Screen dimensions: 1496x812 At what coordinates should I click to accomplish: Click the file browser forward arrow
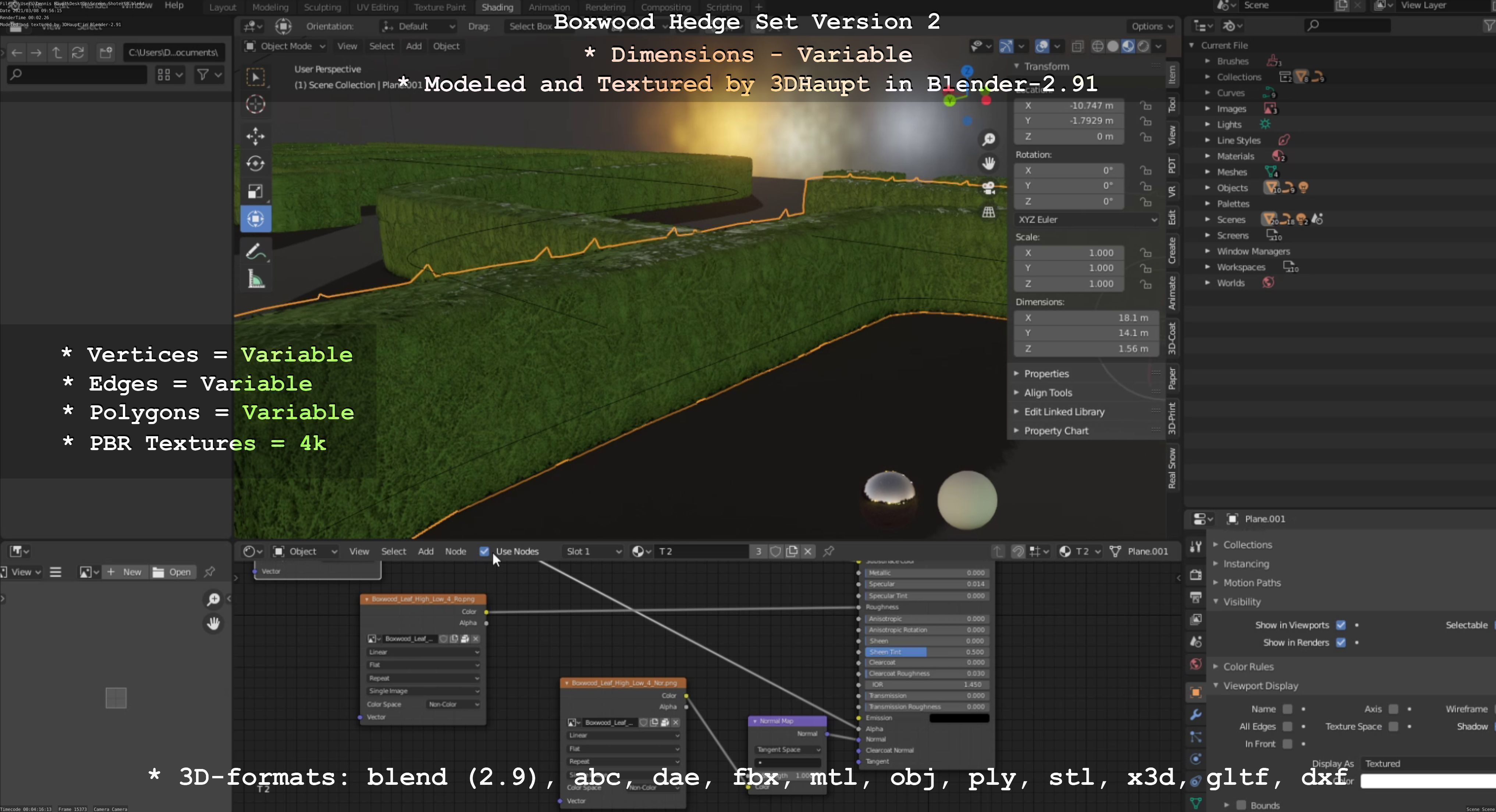(36, 53)
